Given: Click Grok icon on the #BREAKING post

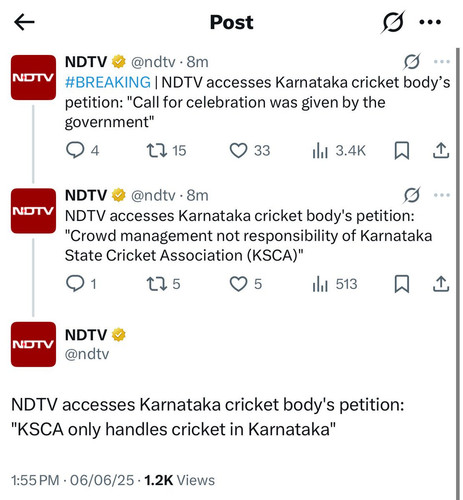Looking at the screenshot, I should [412, 62].
